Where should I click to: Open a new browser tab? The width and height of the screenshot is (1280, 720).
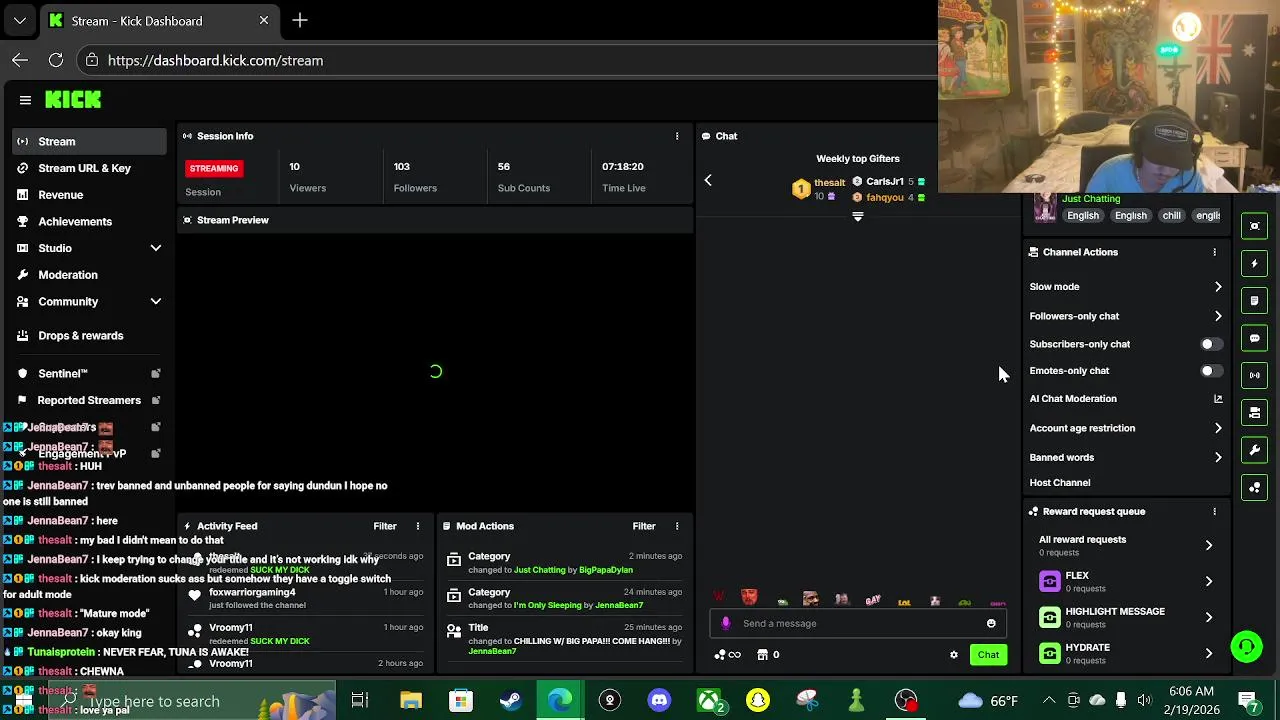click(x=300, y=20)
